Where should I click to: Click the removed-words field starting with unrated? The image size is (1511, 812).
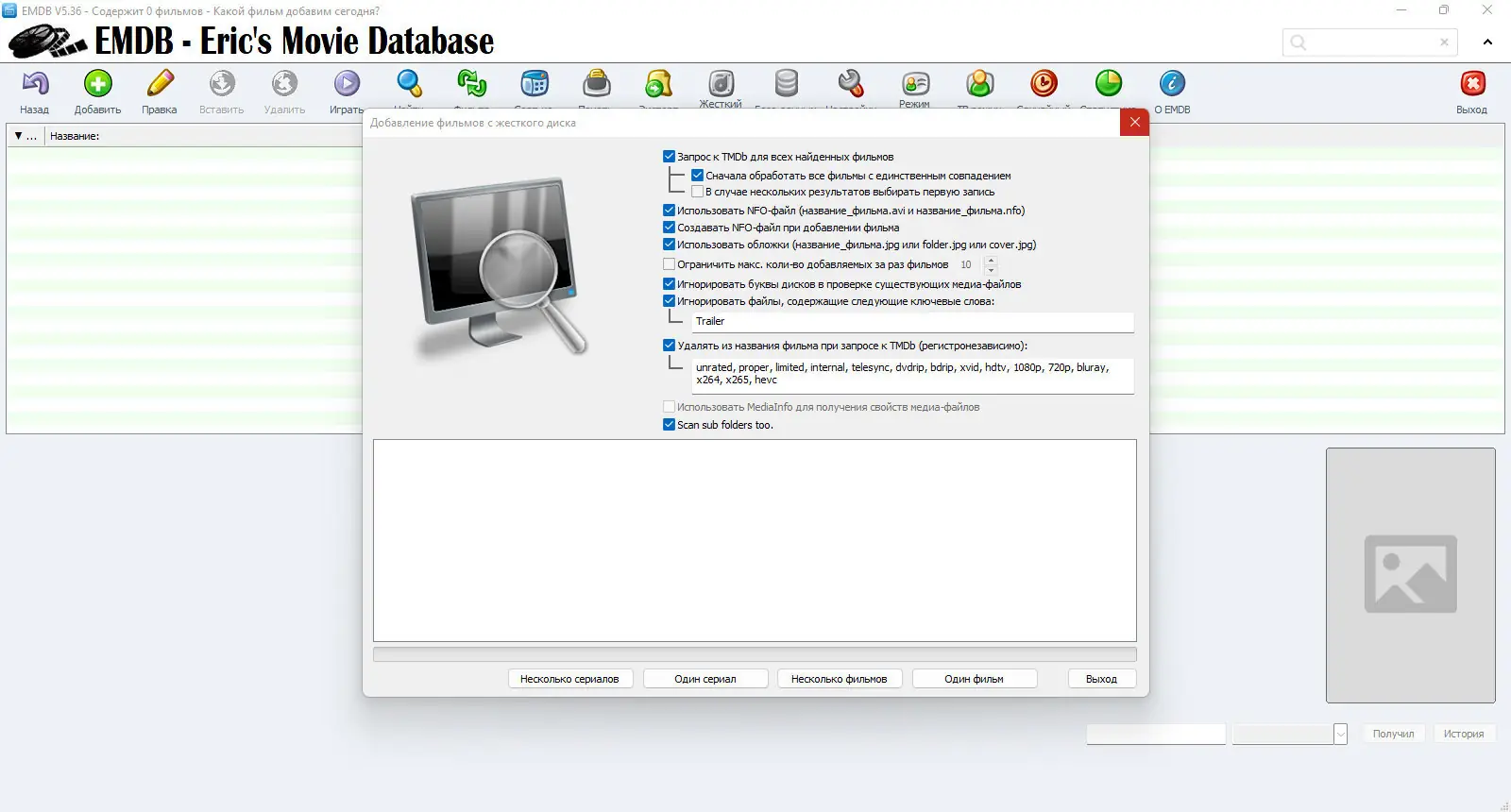point(912,375)
